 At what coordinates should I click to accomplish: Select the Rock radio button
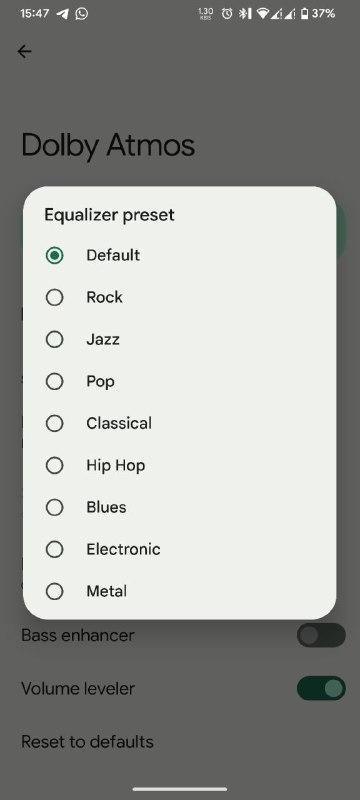click(x=55, y=297)
